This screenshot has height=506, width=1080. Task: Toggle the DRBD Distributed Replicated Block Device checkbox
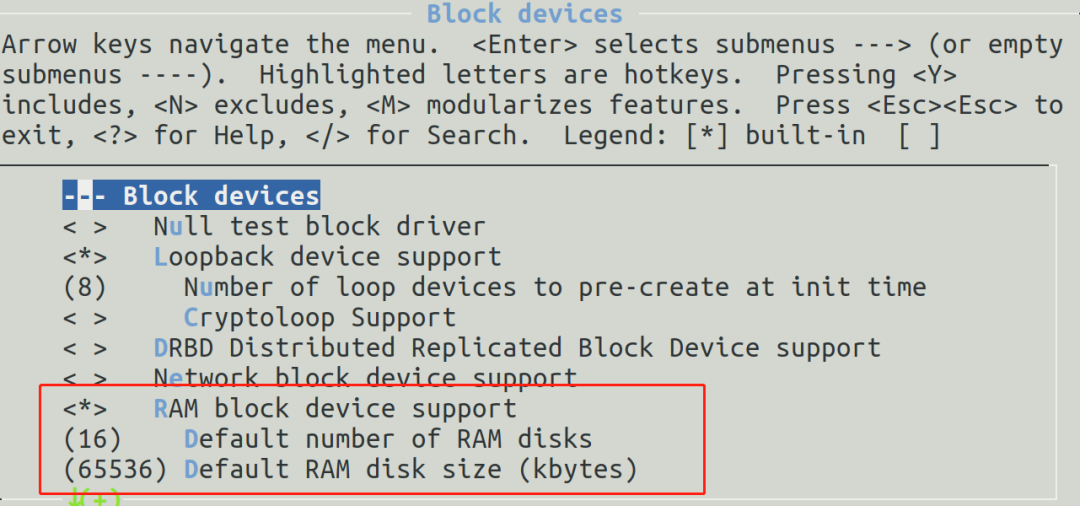point(84,348)
